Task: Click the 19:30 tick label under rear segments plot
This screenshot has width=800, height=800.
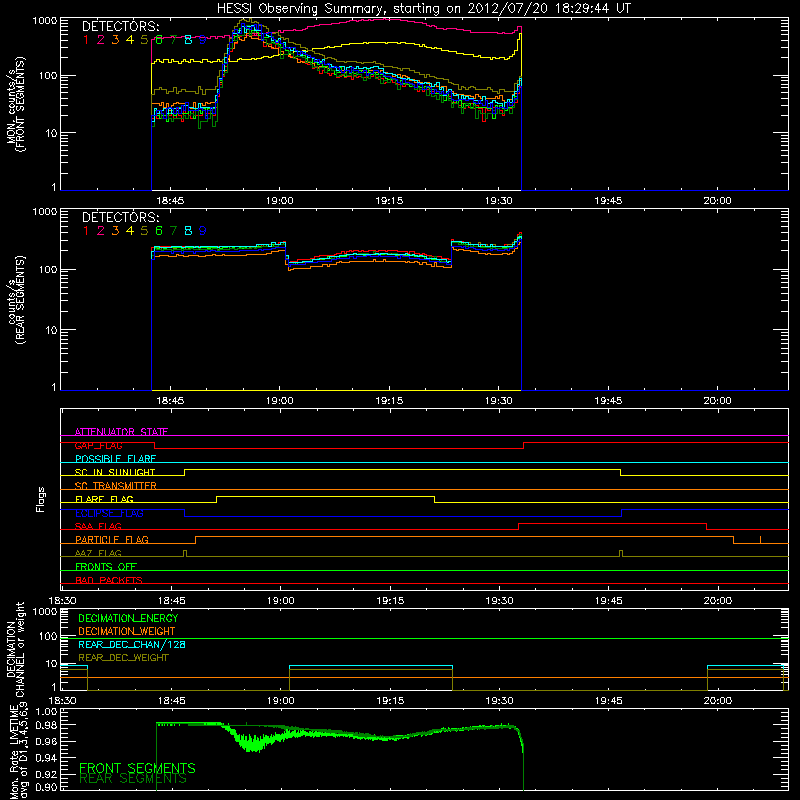Action: pyautogui.click(x=498, y=401)
